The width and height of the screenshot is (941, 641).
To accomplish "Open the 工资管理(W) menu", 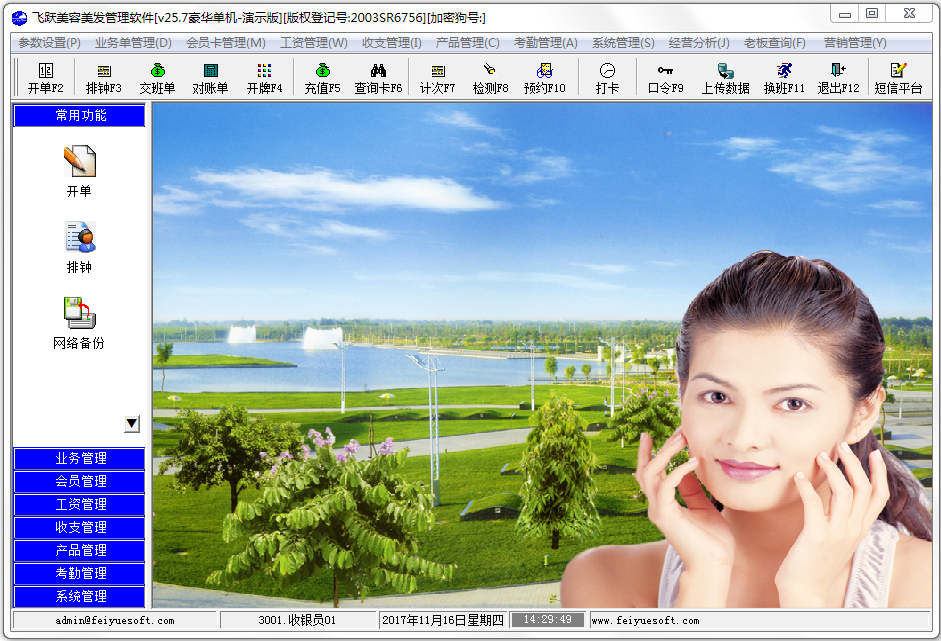I will [313, 43].
